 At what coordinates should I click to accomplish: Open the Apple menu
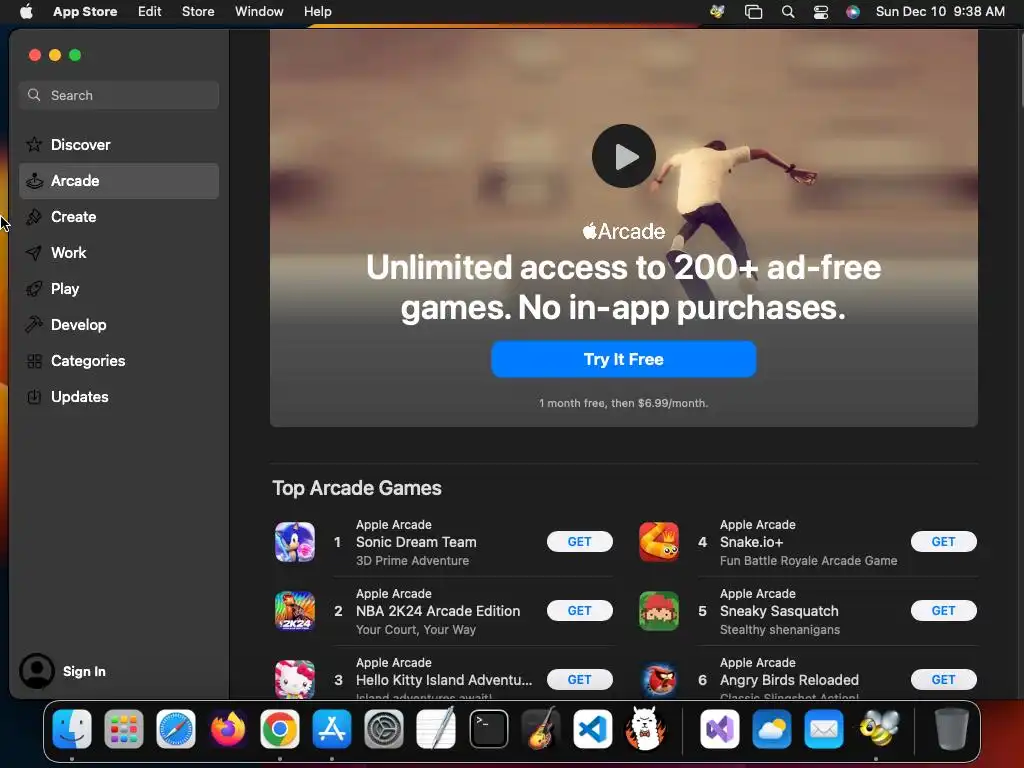26,11
